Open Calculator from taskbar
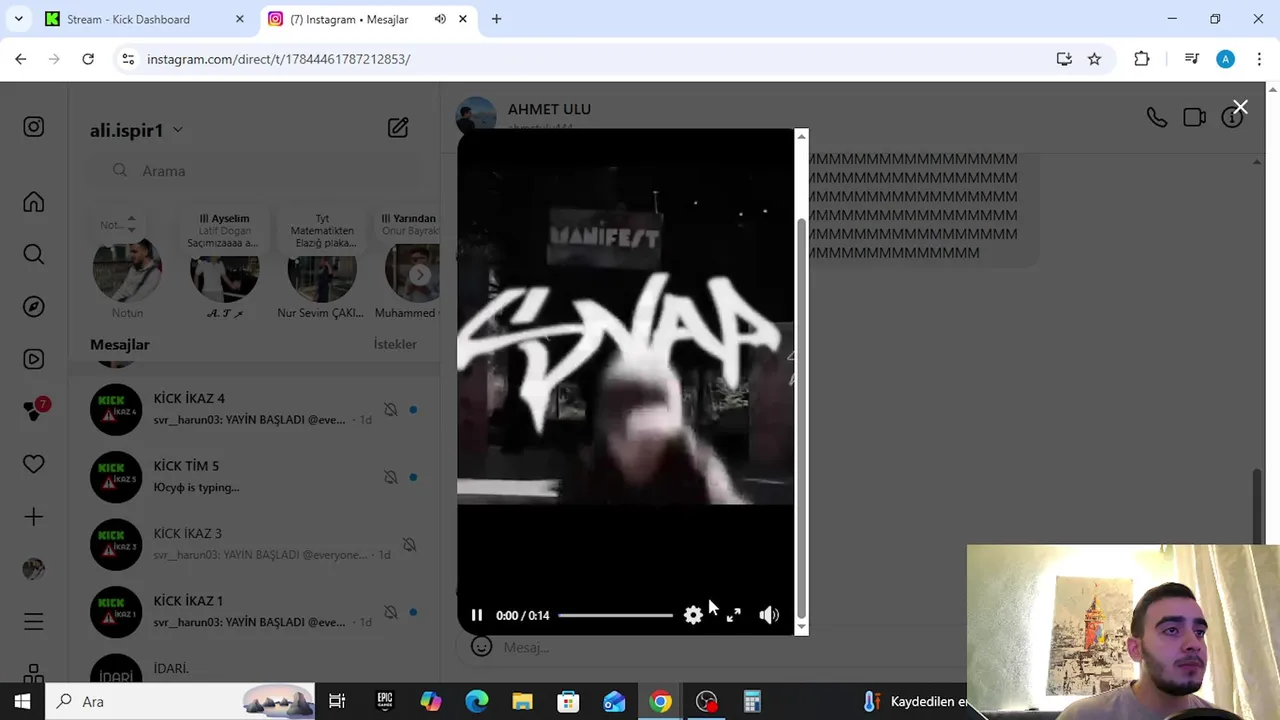This screenshot has height=720, width=1280. [752, 702]
